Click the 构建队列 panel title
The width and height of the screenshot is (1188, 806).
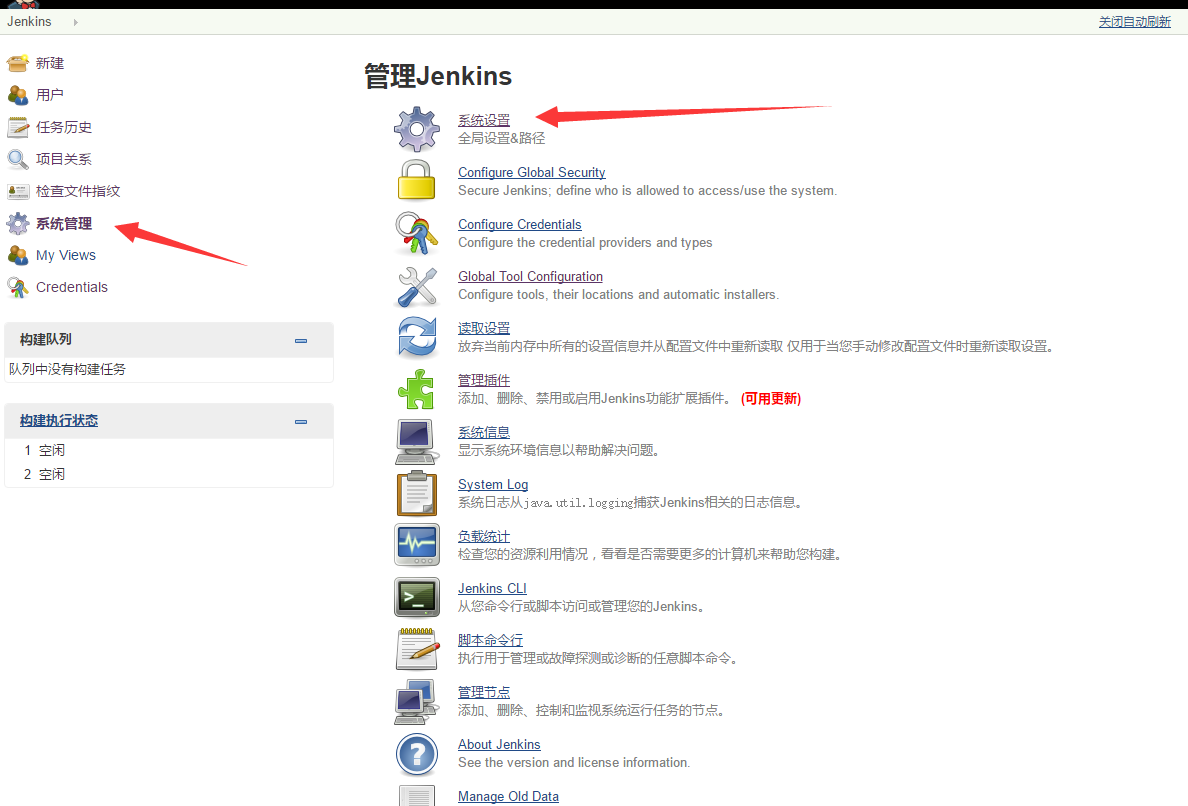coord(45,339)
